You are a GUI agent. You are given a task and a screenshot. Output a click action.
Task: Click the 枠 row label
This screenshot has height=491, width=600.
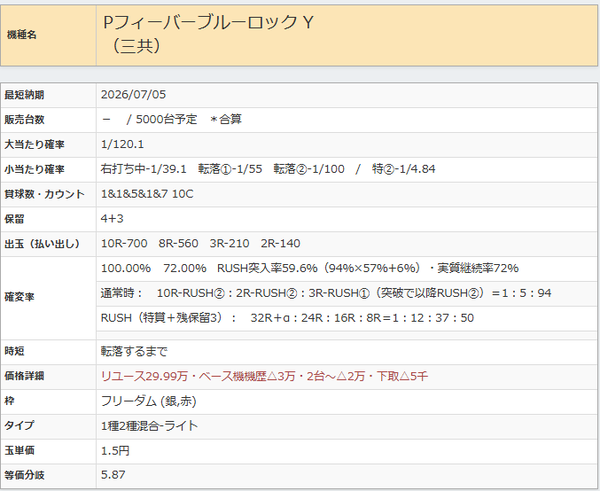pos(9,401)
